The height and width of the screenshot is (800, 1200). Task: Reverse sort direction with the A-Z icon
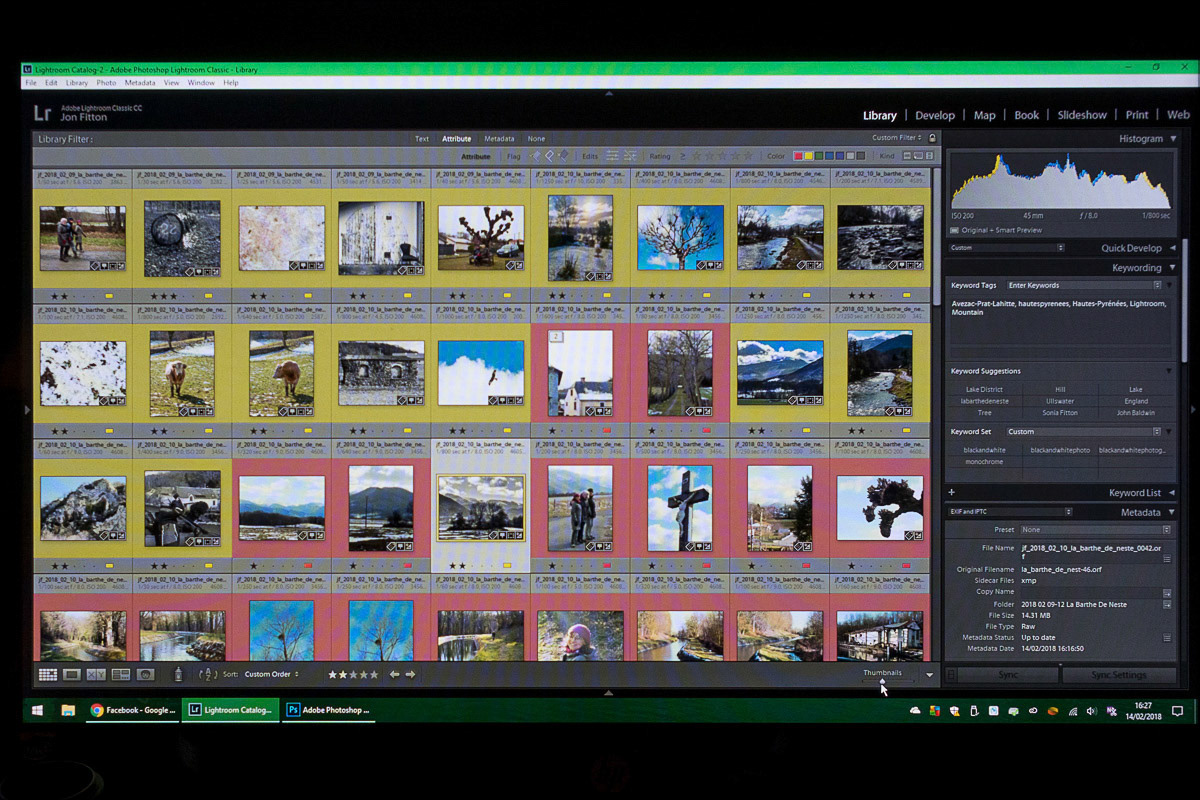point(208,675)
